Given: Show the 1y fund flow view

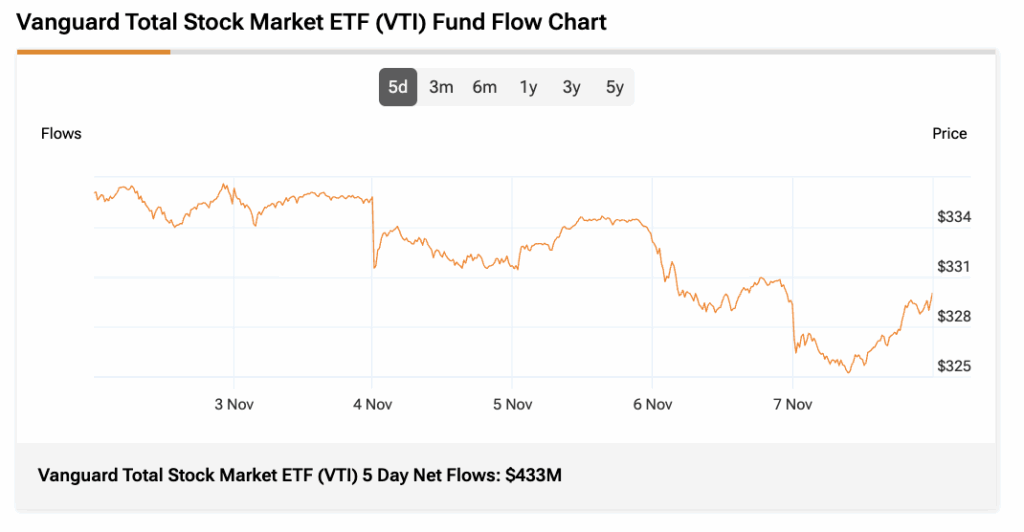Looking at the screenshot, I should tap(528, 87).
